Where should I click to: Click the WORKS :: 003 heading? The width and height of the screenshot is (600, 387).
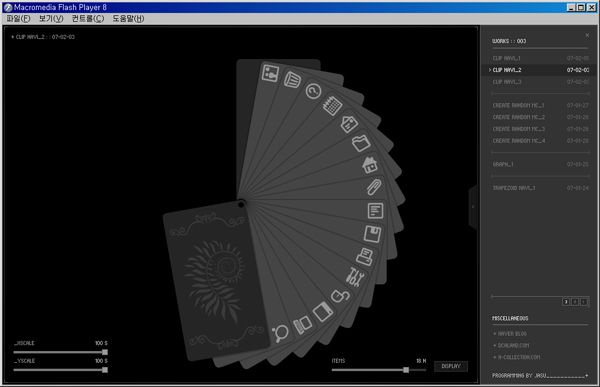tap(509, 41)
